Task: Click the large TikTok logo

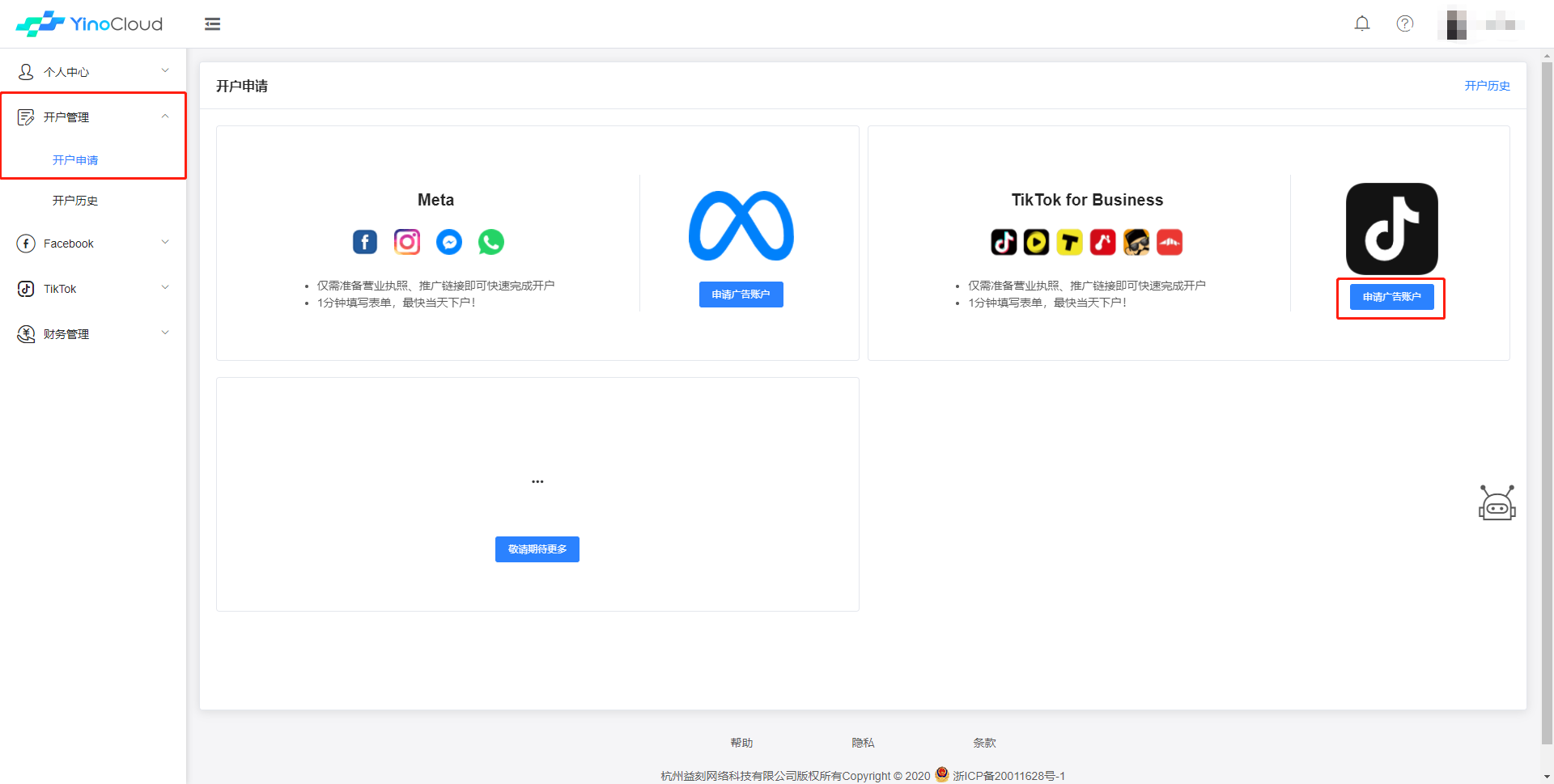Action: (1391, 229)
